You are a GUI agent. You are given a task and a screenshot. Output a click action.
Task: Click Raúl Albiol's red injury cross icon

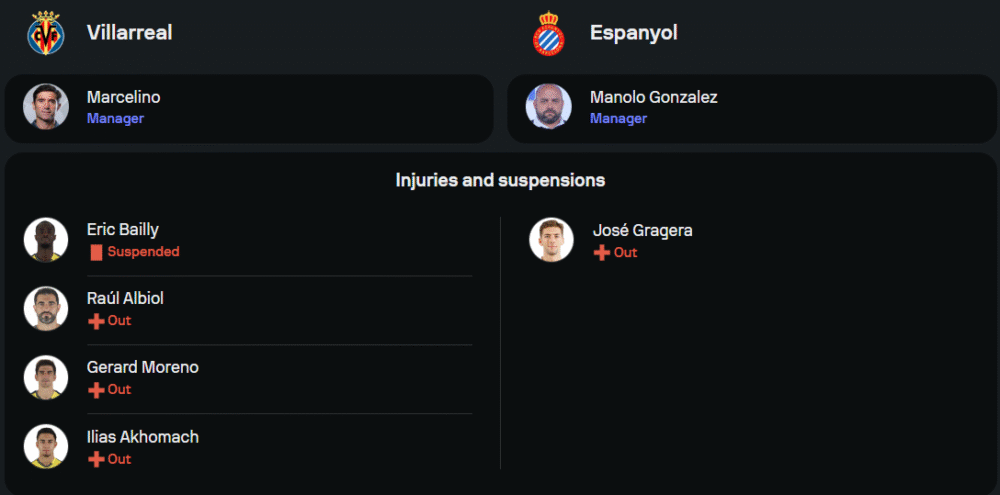point(96,321)
